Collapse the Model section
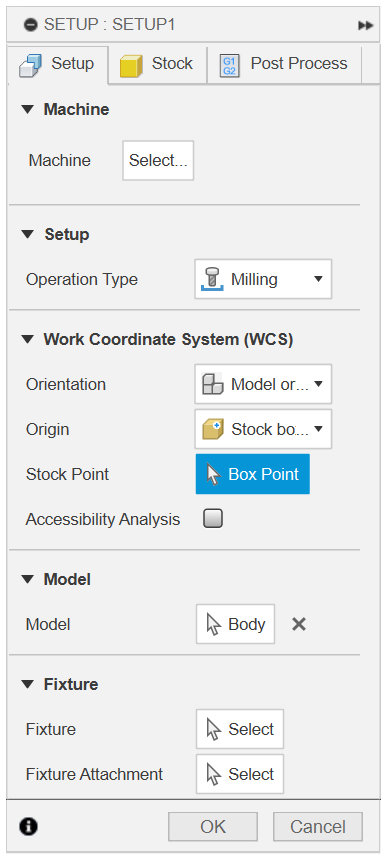 (x=27, y=580)
